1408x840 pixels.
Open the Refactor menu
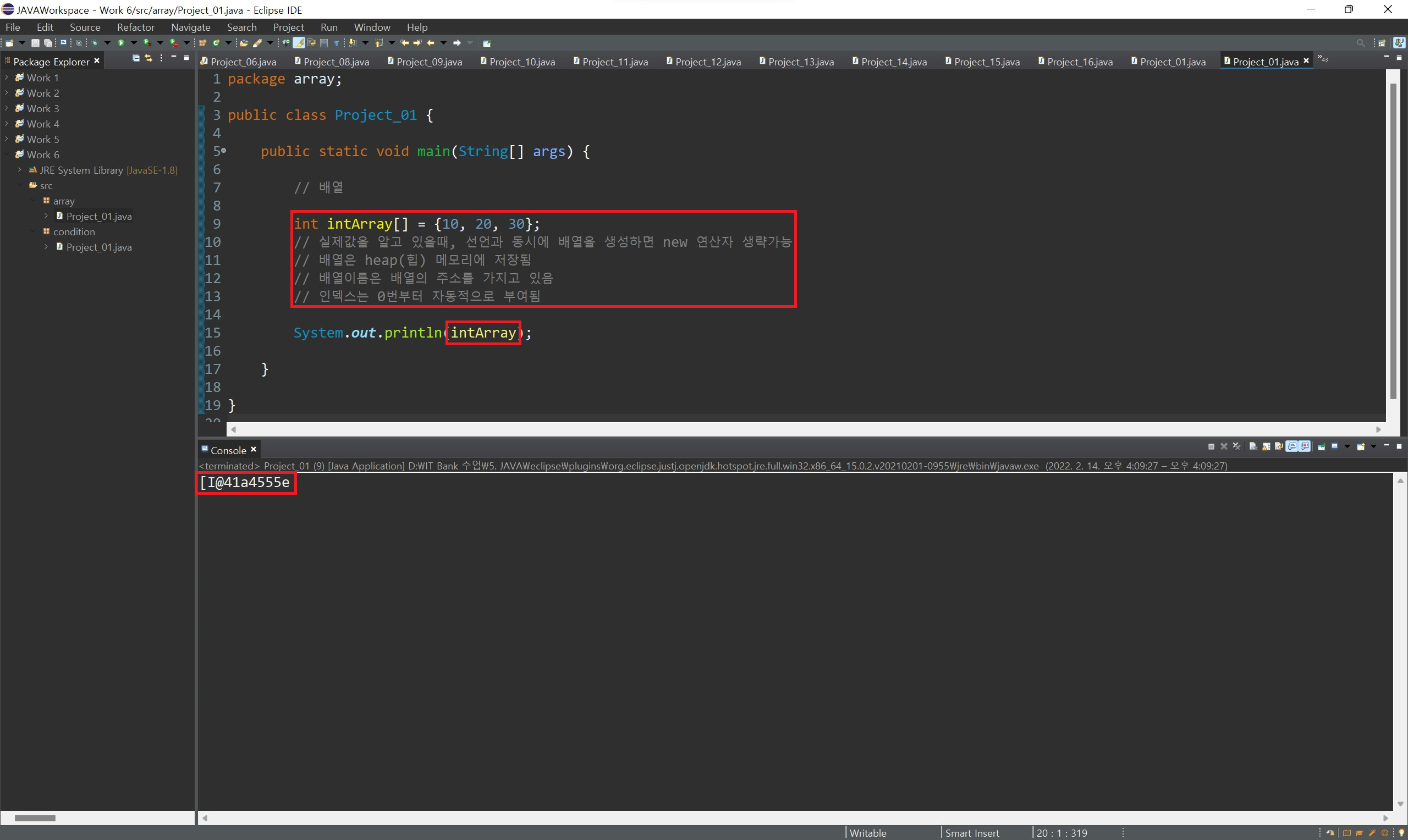(x=135, y=27)
